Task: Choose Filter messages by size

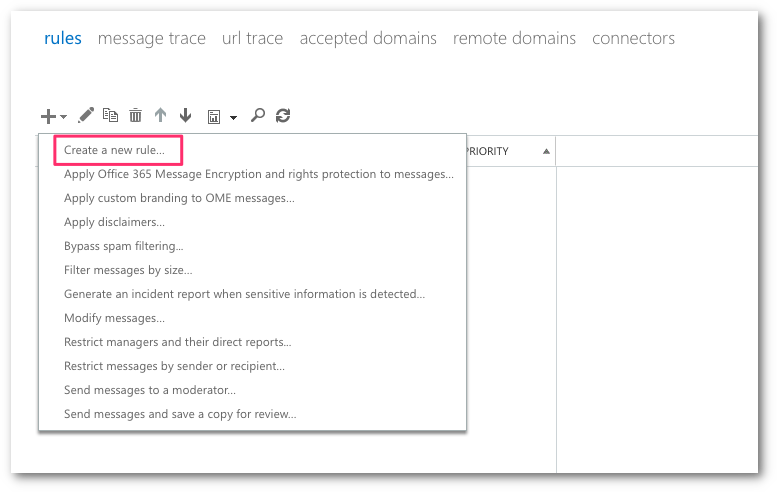Action: pos(128,270)
